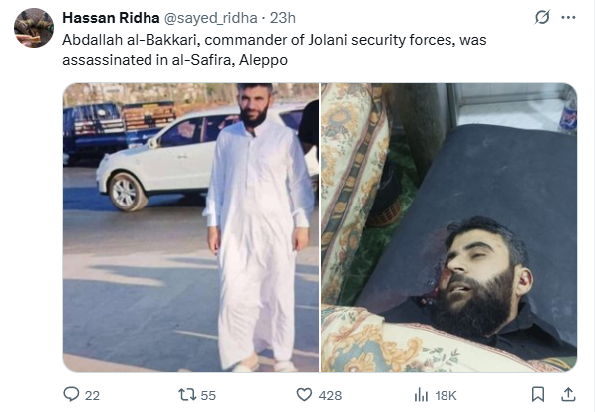Image resolution: width=596 pixels, height=412 pixels.
Task: Click the repost count 55
Action: [x=208, y=396]
